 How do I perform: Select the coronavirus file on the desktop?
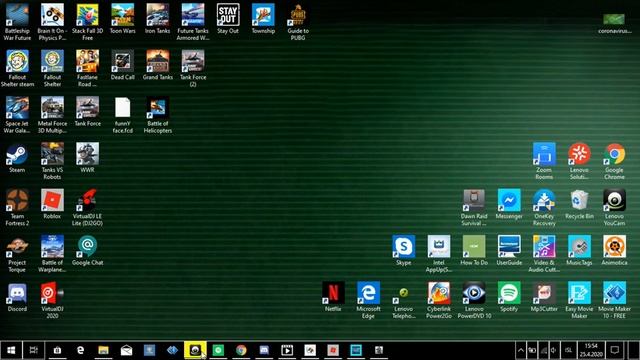[x=614, y=23]
